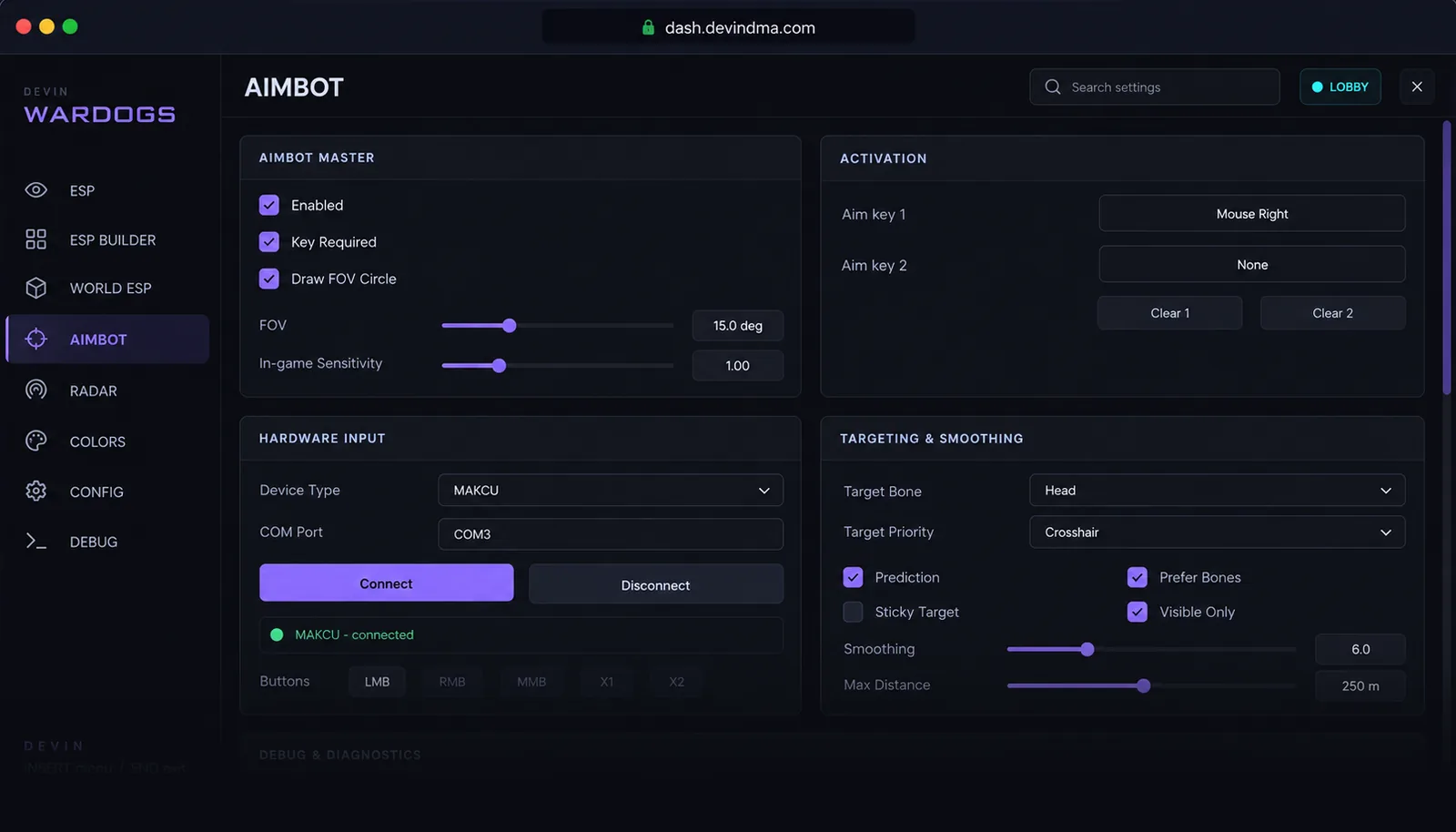Click the Search settings input field

[x=1154, y=86]
